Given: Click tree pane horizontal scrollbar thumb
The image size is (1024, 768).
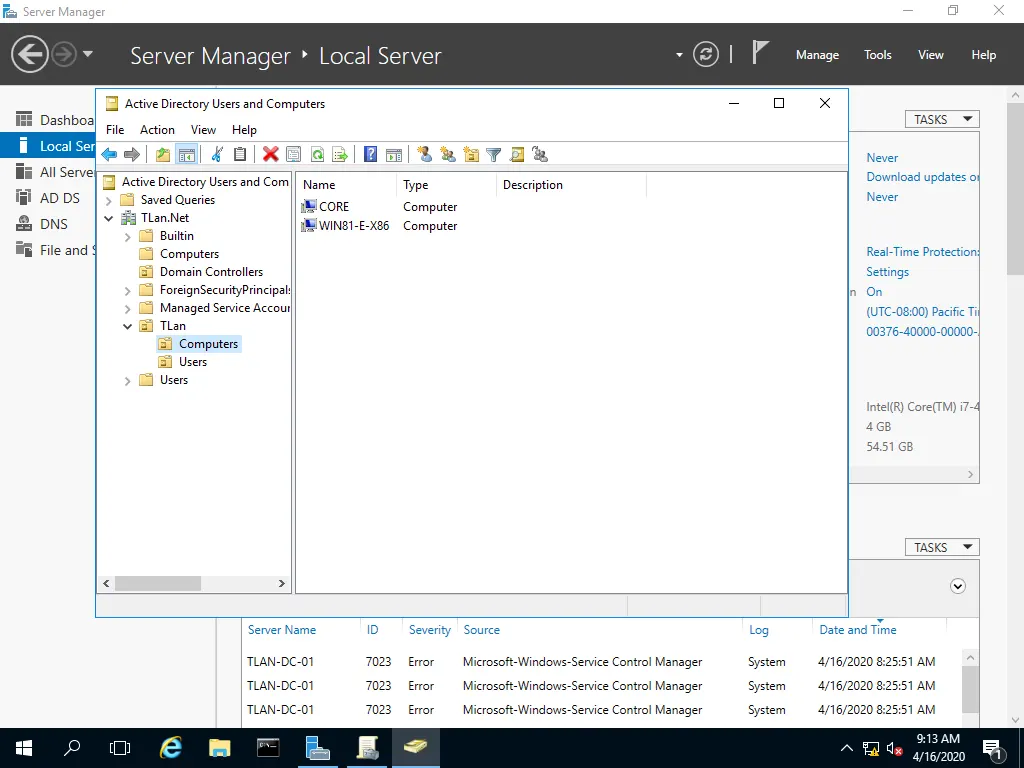Looking at the screenshot, I should (x=158, y=583).
